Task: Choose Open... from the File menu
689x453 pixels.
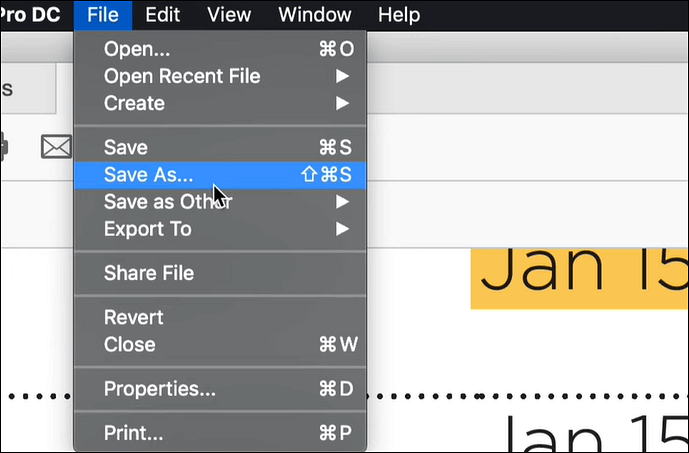Action: [137, 50]
